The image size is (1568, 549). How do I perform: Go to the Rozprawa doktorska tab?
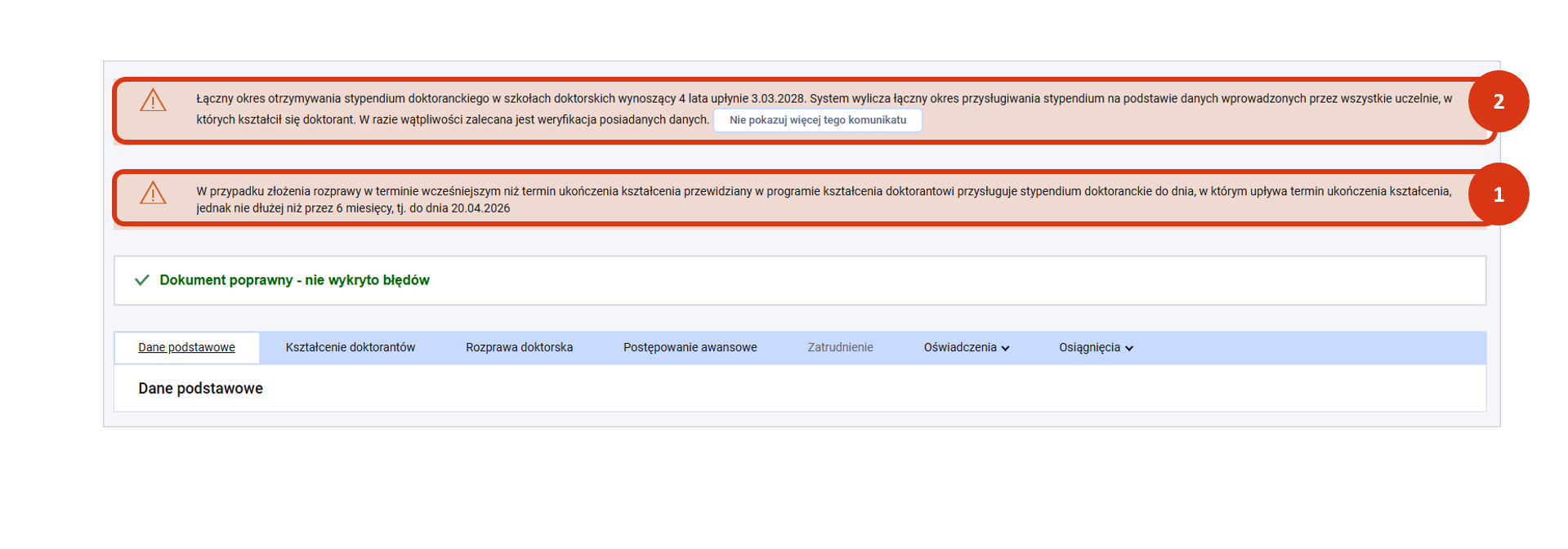519,347
